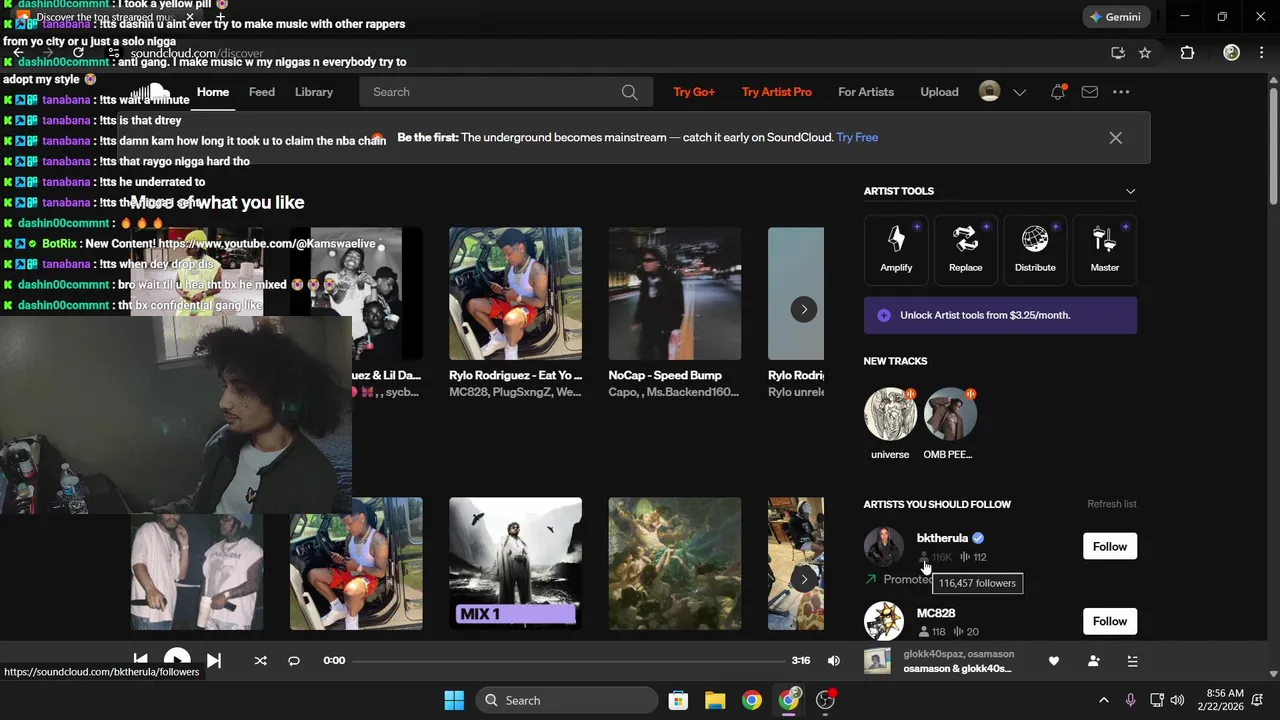The height and width of the screenshot is (720, 1280).
Task: Click the install app icon in address bar
Action: (x=1118, y=53)
